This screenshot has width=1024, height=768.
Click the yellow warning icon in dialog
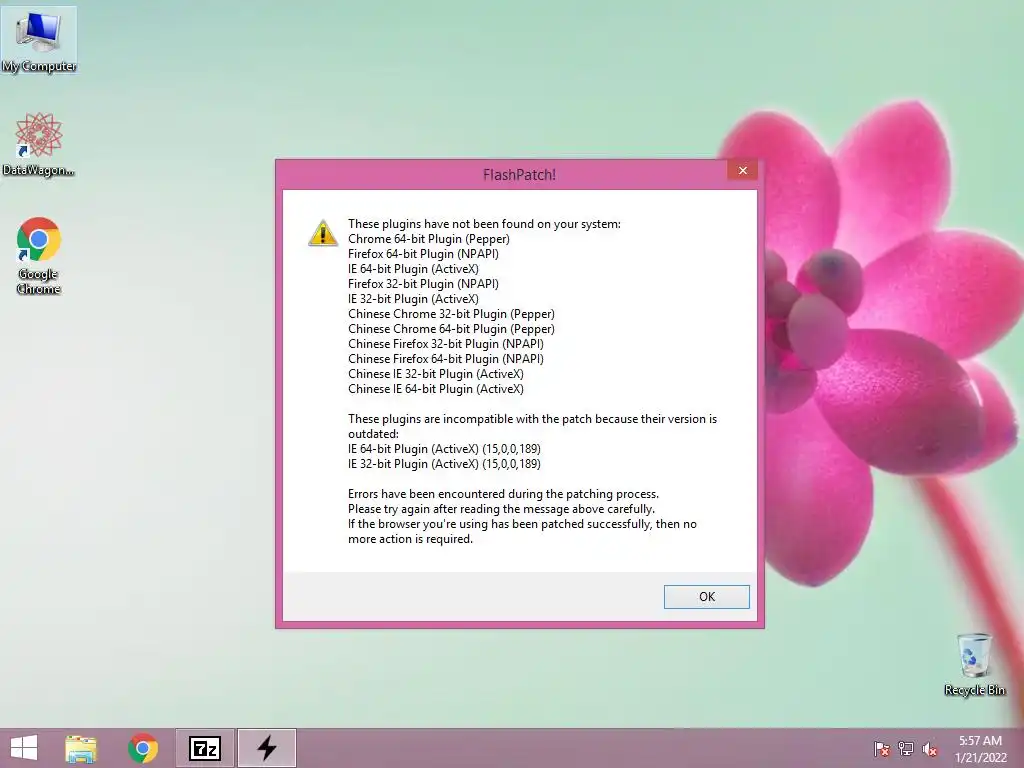(x=323, y=234)
